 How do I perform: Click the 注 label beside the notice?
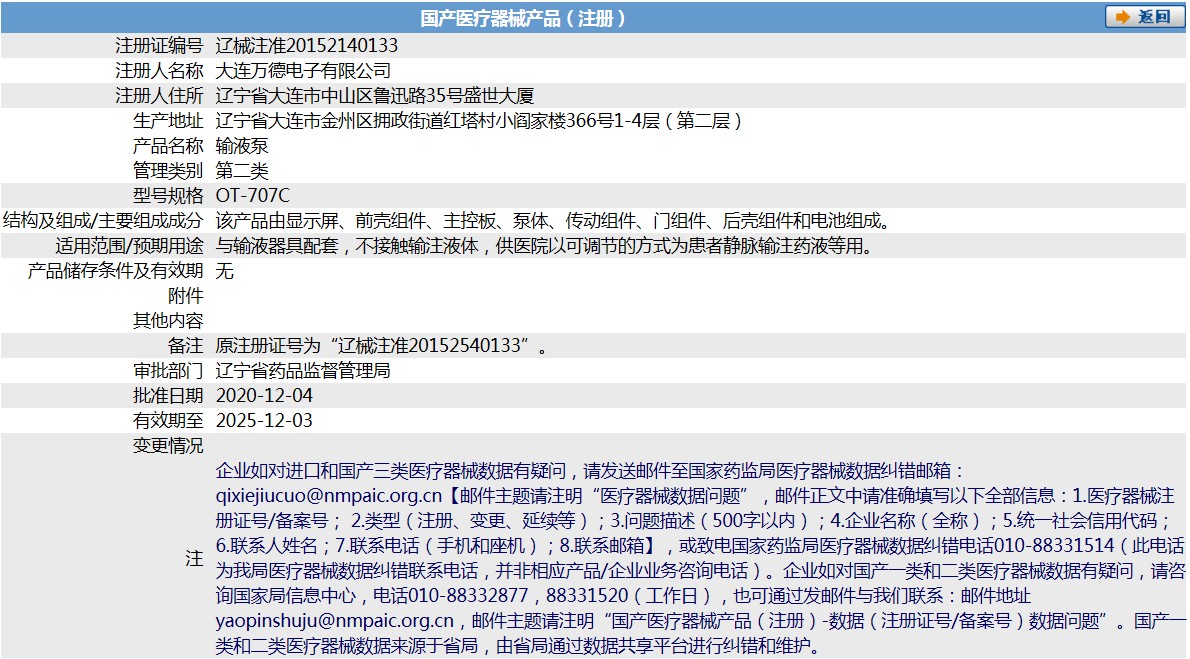tap(194, 560)
